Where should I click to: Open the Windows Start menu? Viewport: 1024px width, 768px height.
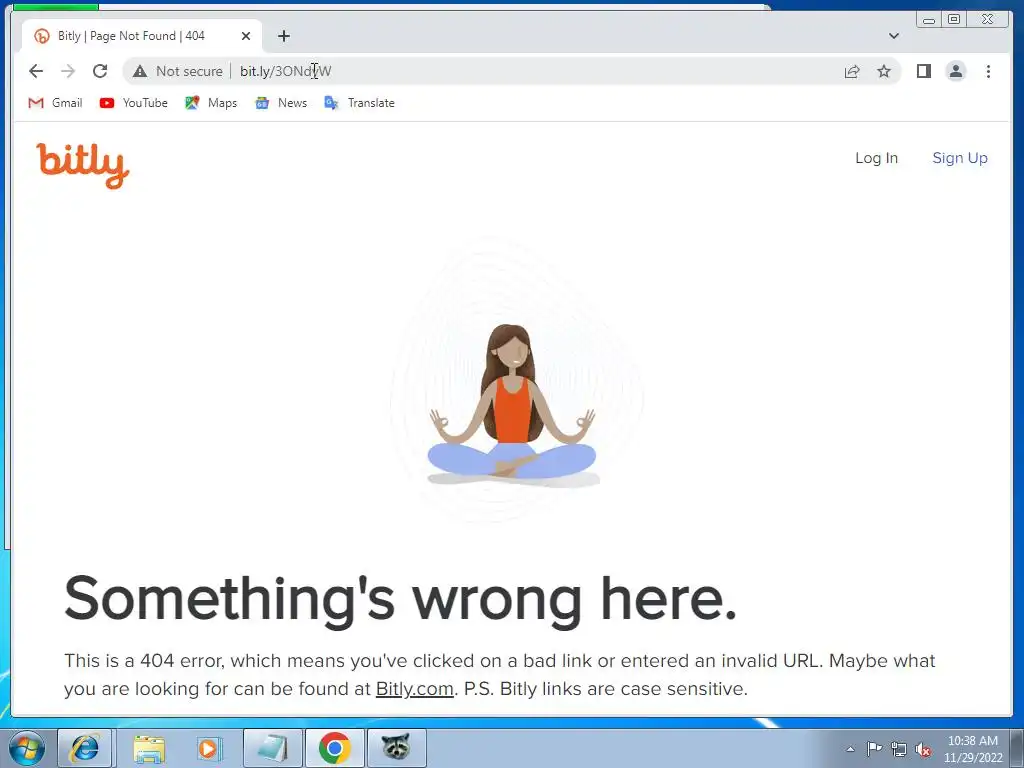(x=27, y=748)
